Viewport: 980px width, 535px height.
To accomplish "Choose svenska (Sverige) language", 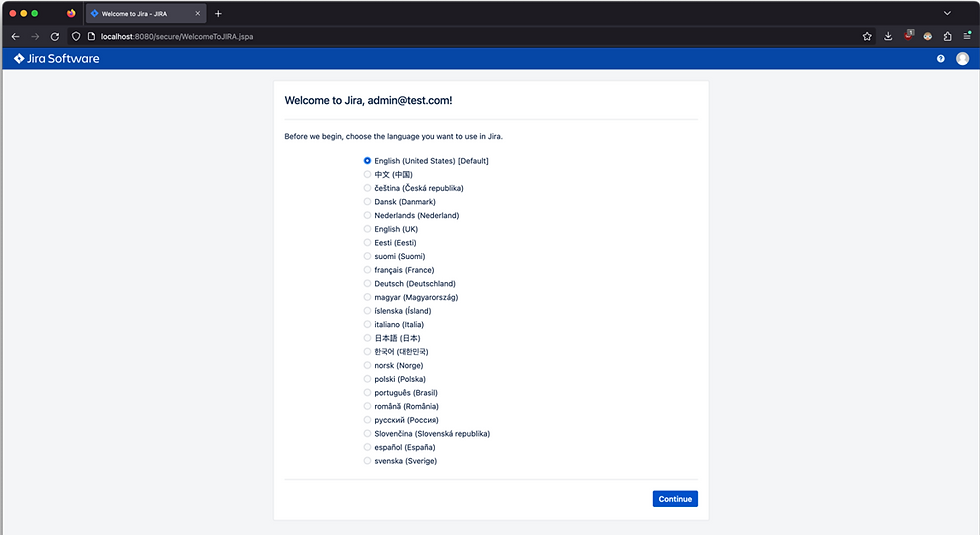I will 368,461.
